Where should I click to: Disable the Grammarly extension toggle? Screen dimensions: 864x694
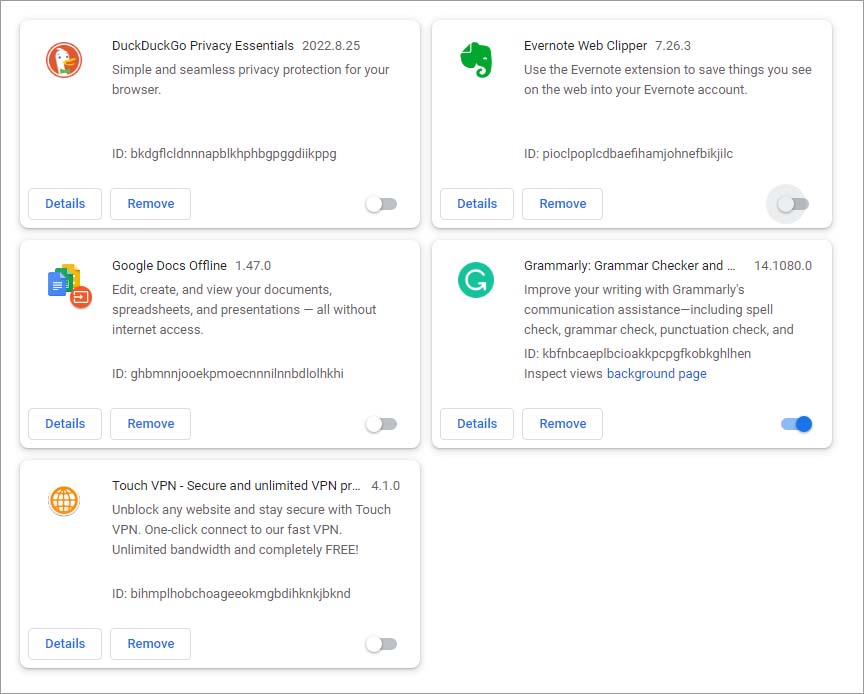point(797,424)
